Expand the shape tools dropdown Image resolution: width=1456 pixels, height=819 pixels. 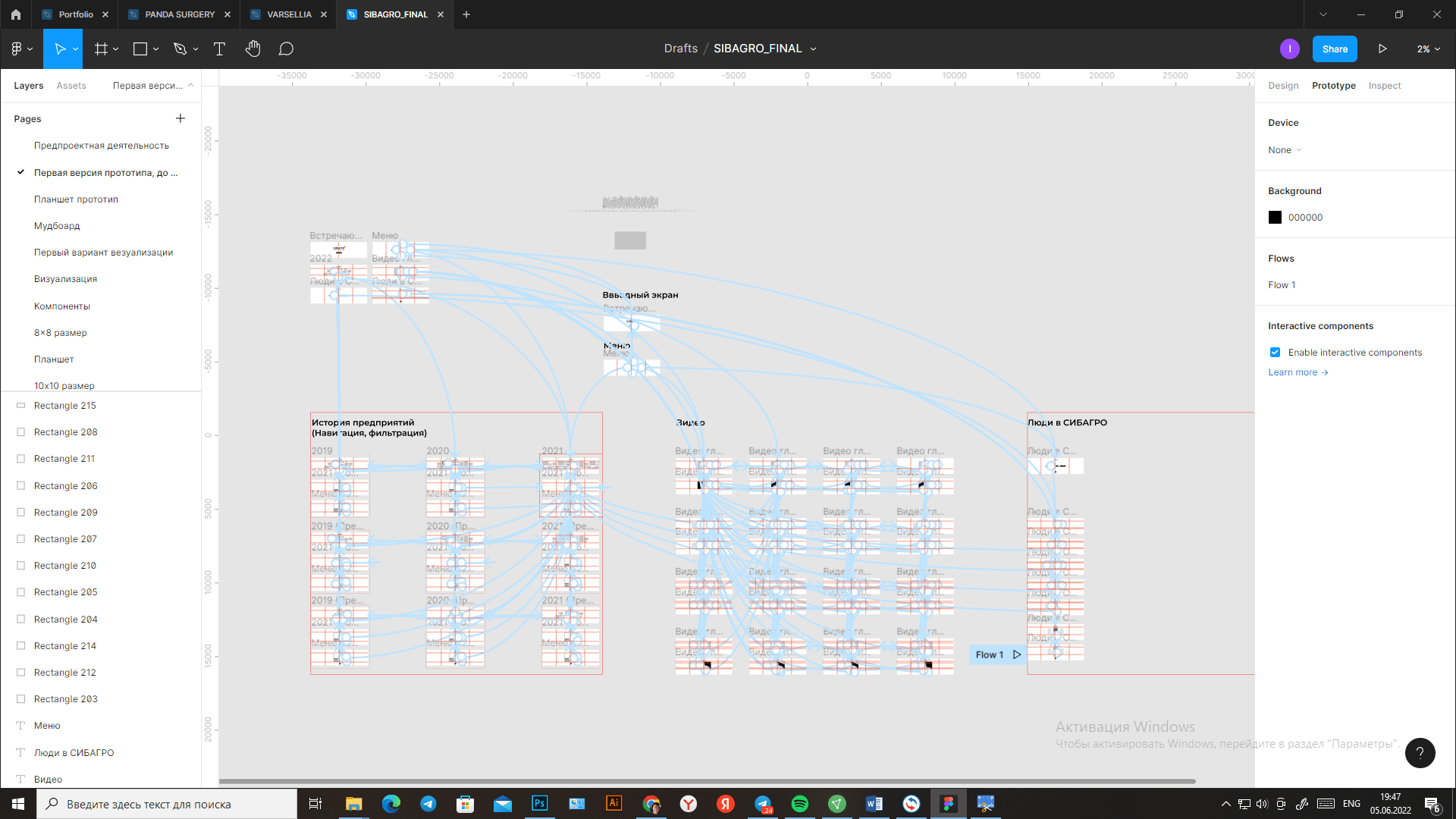tap(155, 49)
